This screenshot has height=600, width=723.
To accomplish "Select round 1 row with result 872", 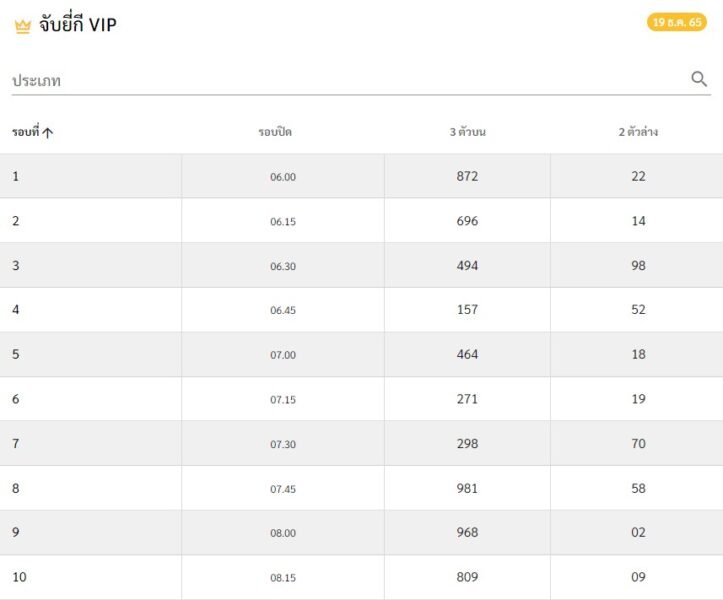I will (x=362, y=176).
